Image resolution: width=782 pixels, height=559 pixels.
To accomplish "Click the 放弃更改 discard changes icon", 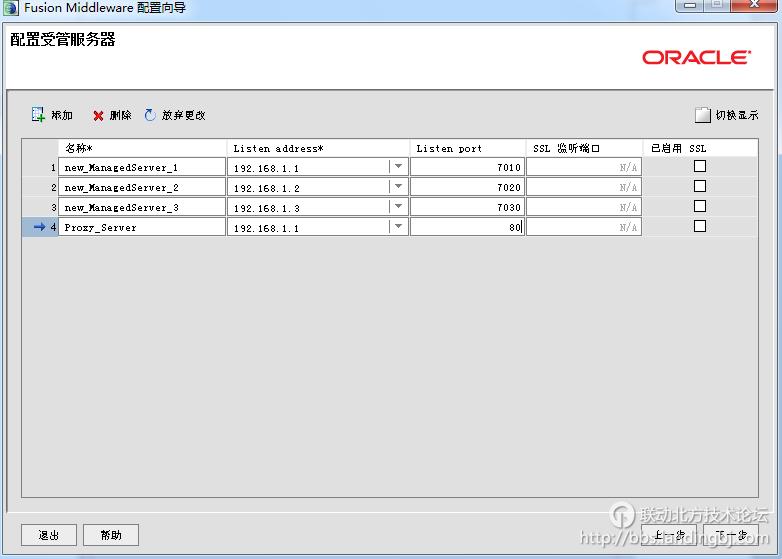I will coord(151,115).
